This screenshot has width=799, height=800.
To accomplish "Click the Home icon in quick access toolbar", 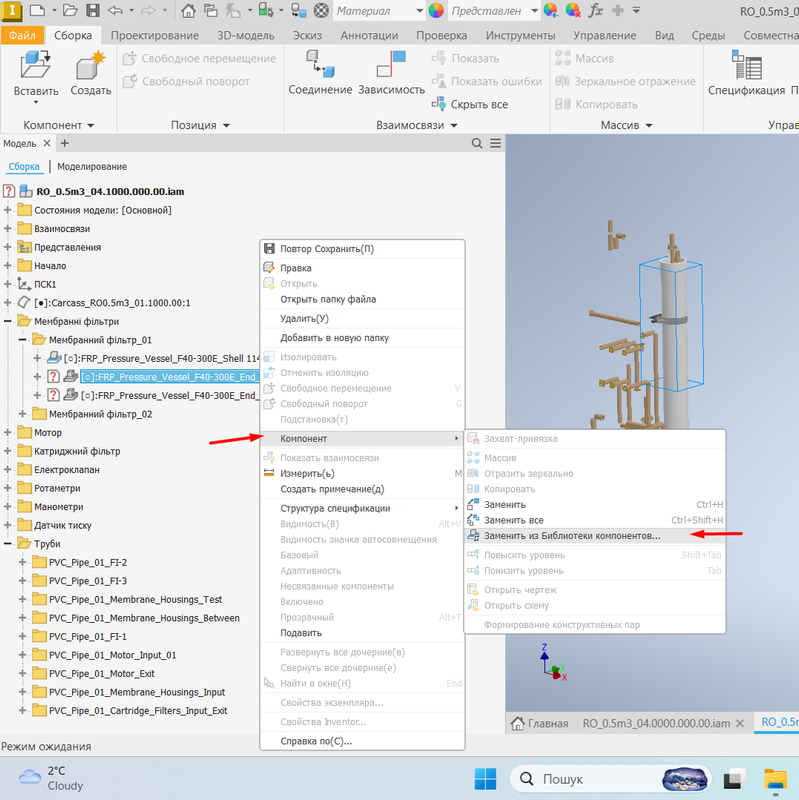I will coord(188,10).
